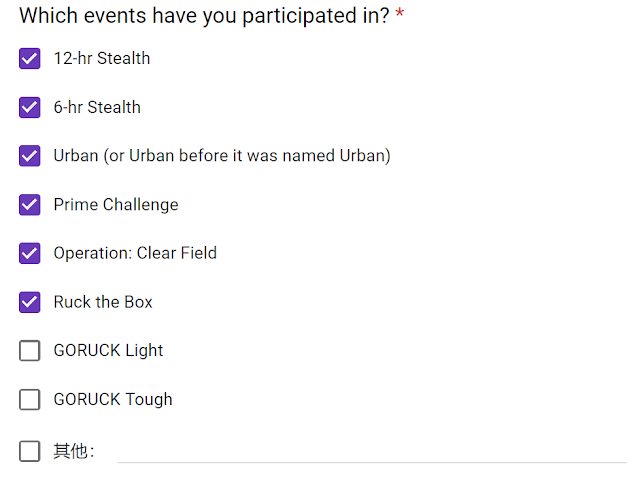Click the "Urban (or Urban before...)" label text
This screenshot has width=640, height=479.
pyautogui.click(x=222, y=156)
